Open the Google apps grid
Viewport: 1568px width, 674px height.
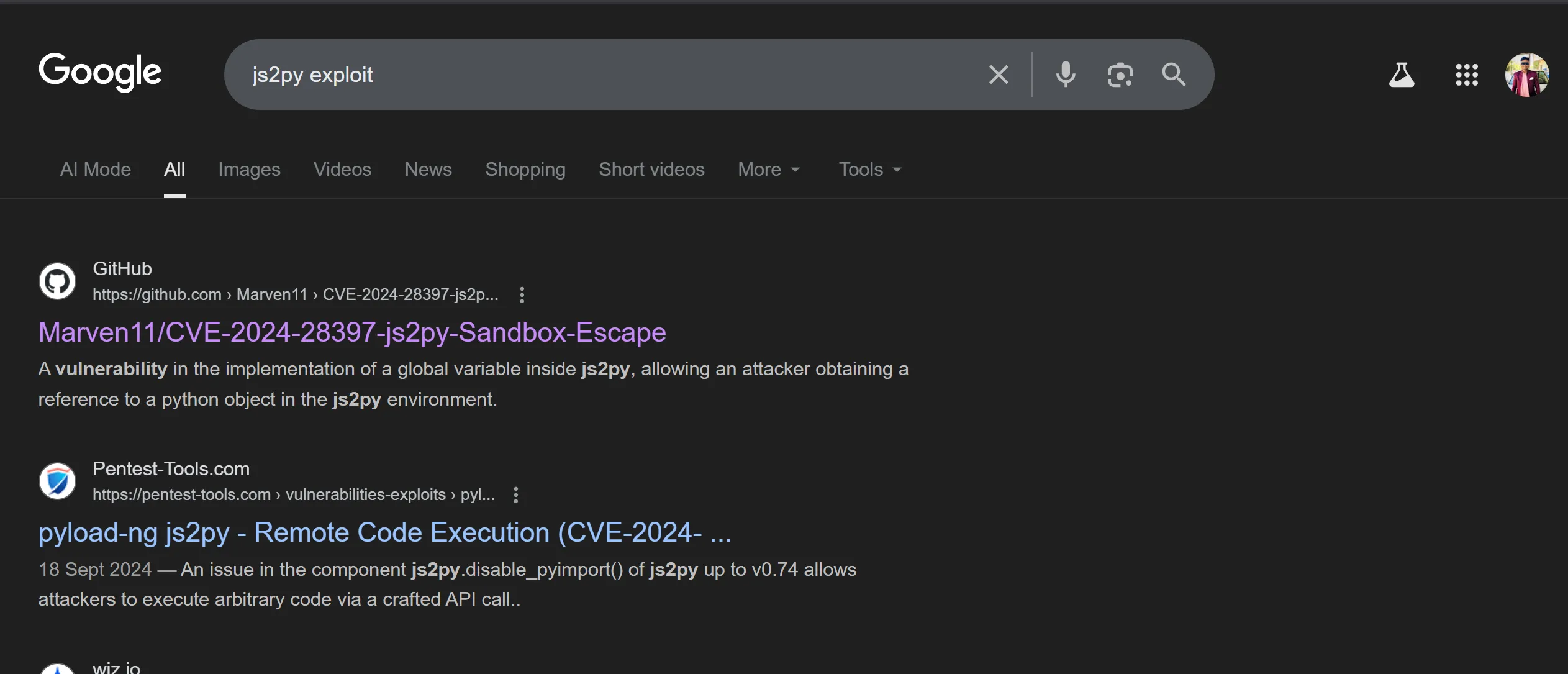1467,75
